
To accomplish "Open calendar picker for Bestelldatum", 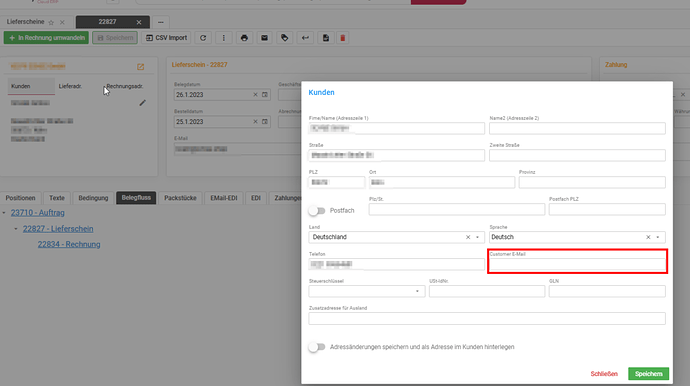I will [x=265, y=121].
